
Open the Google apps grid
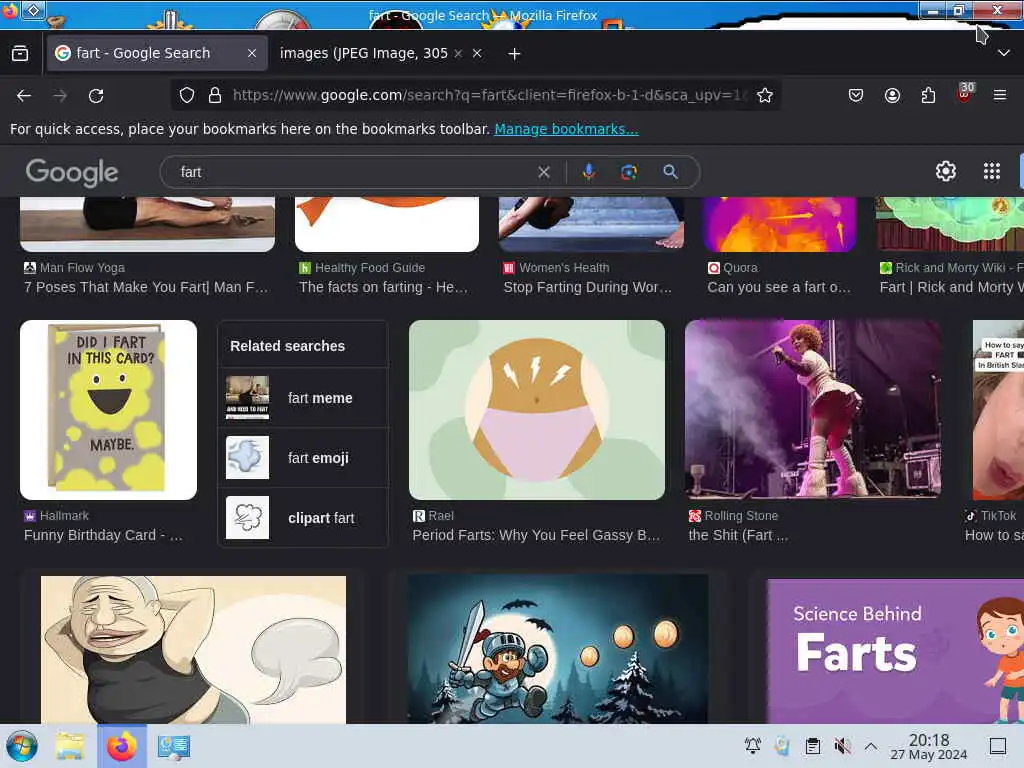(991, 171)
